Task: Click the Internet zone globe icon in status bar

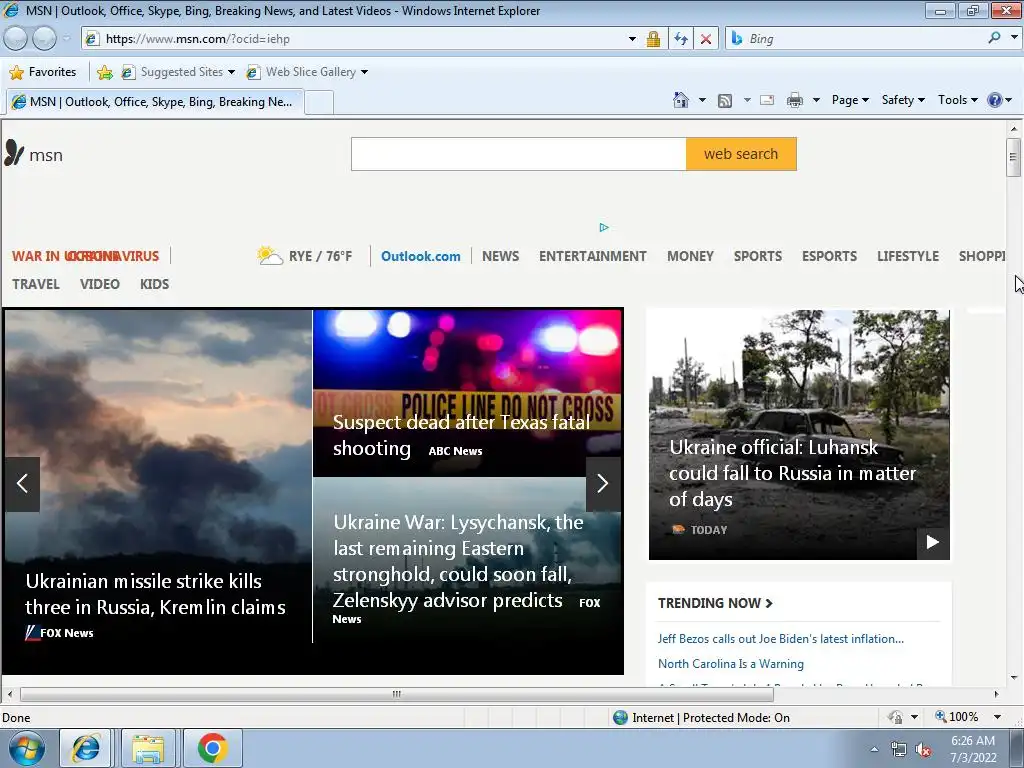Action: [x=620, y=718]
